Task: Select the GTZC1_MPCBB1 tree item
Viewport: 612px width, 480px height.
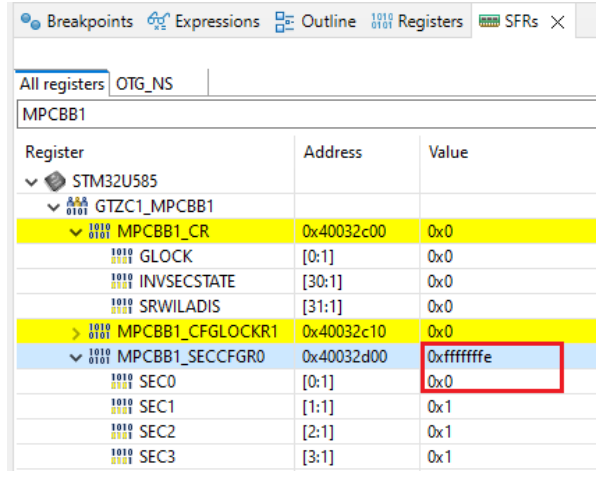Action: [x=154, y=206]
